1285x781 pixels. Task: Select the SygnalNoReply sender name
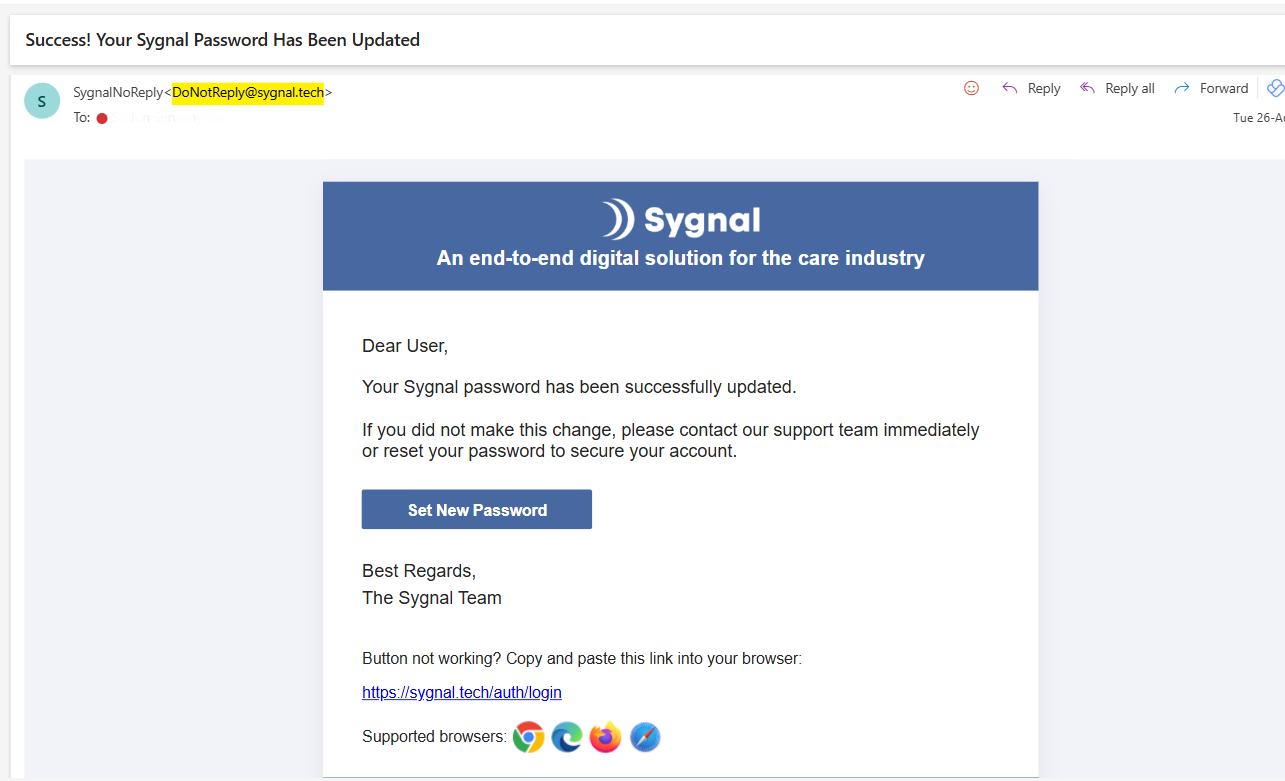point(117,92)
